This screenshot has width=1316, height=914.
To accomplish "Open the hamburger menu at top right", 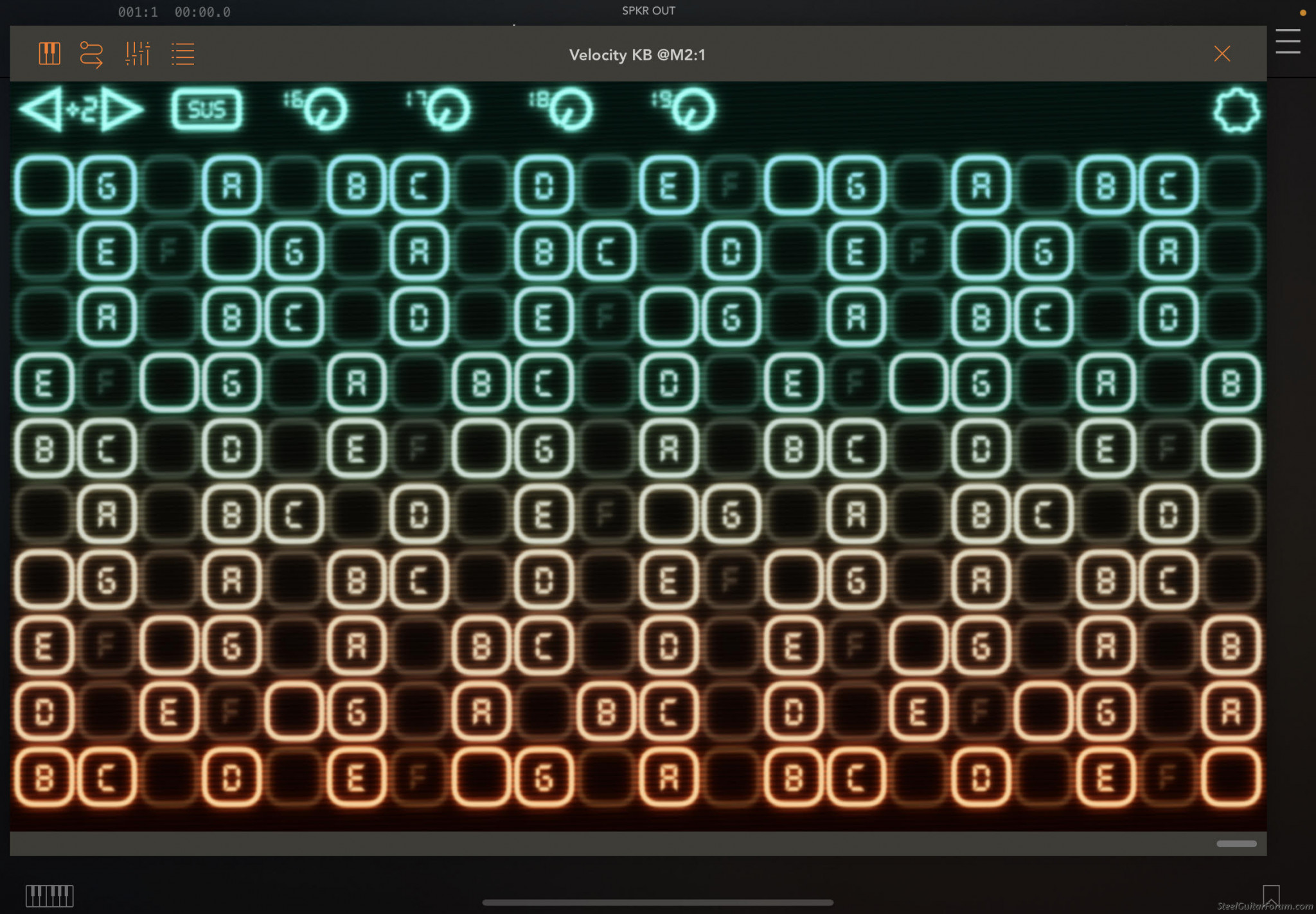I will tap(1288, 42).
